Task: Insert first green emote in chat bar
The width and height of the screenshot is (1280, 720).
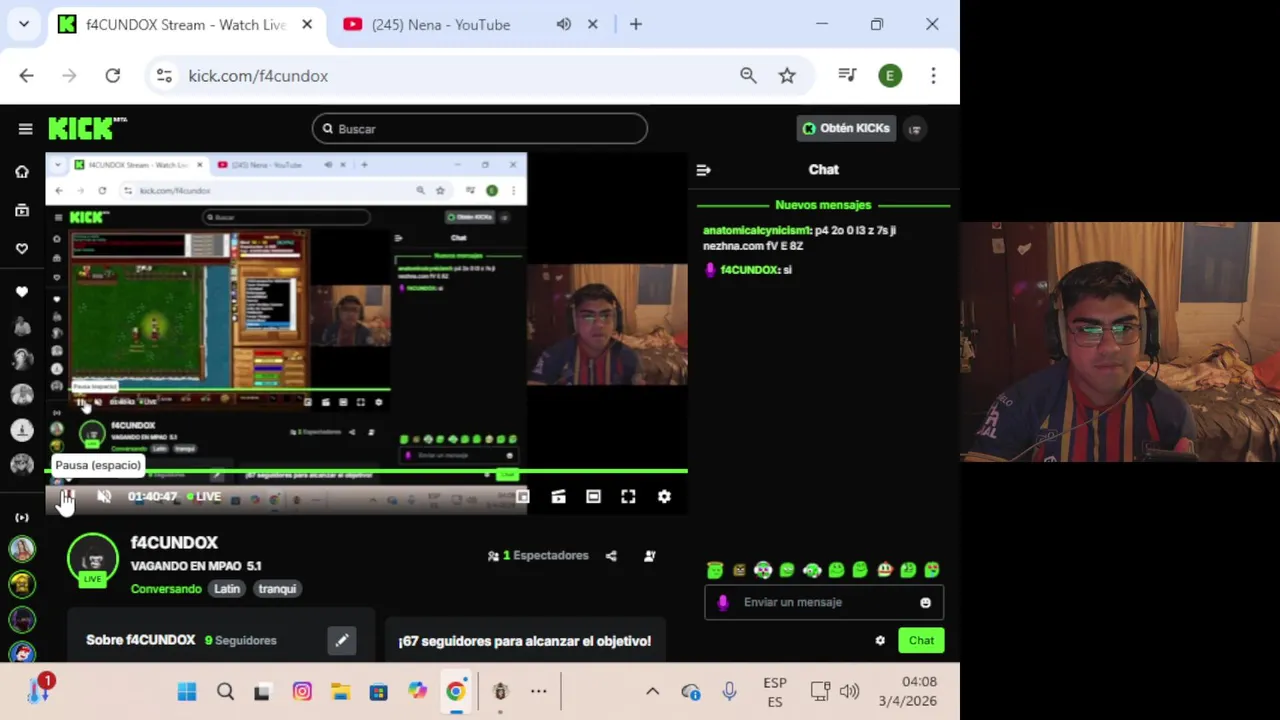Action: [715, 570]
